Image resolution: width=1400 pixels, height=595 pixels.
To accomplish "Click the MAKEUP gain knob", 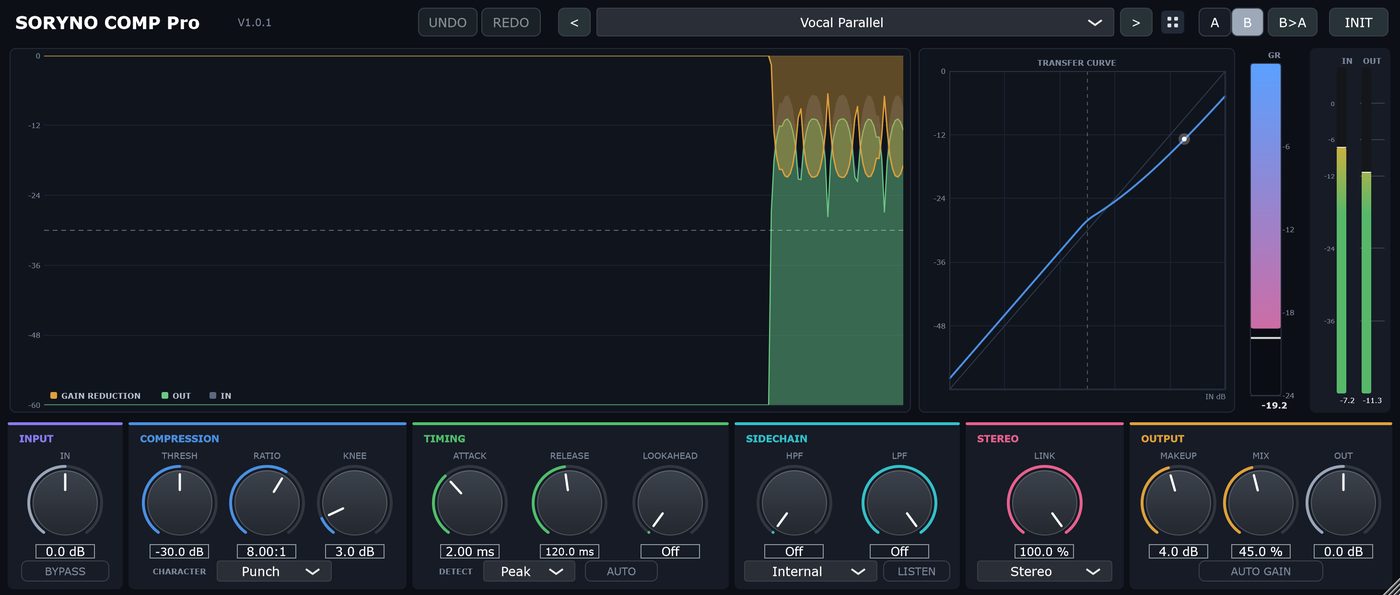I will pyautogui.click(x=1178, y=502).
